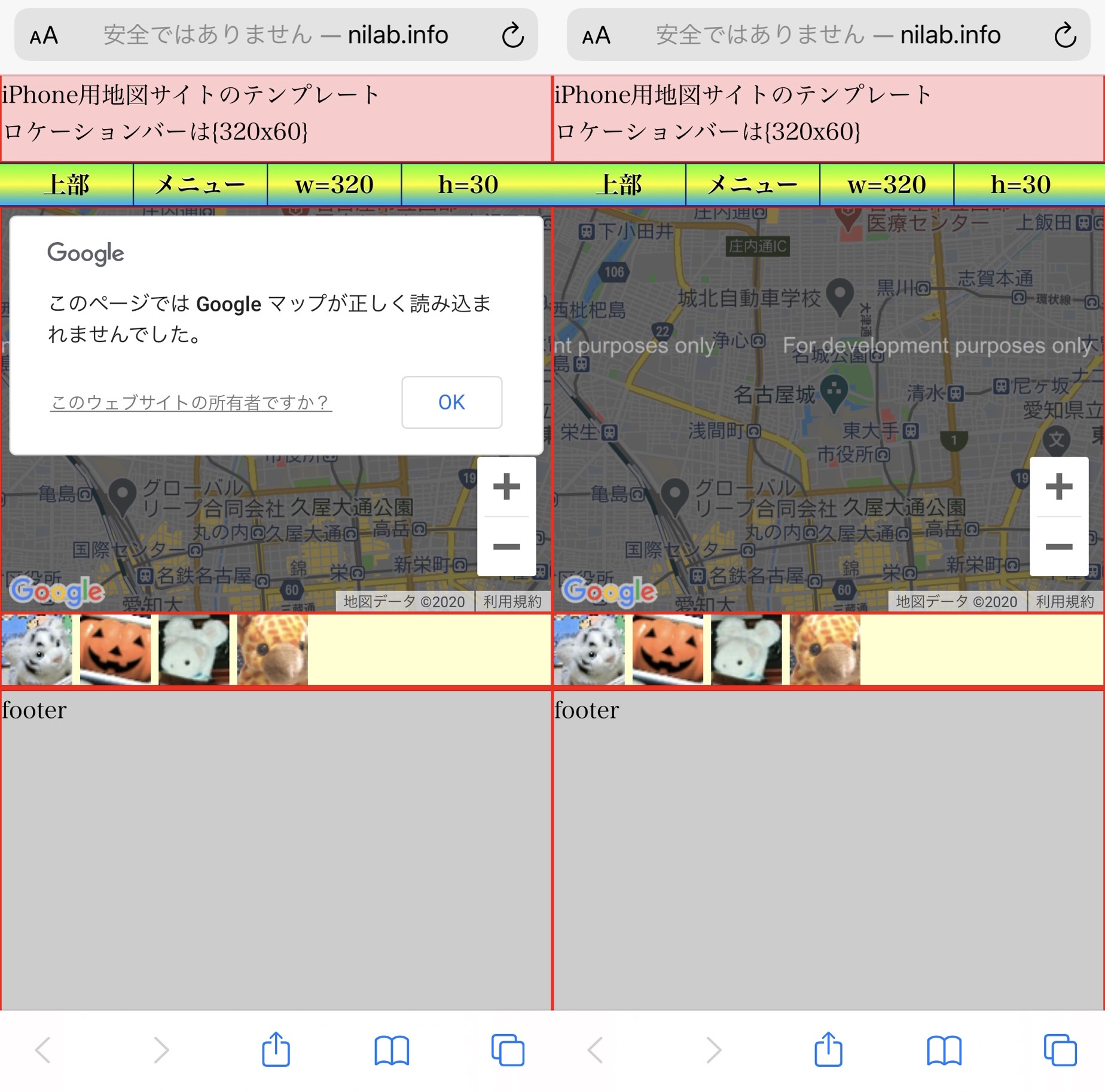Open the メニュー item in left page
The height and width of the screenshot is (1092, 1105).
[200, 185]
